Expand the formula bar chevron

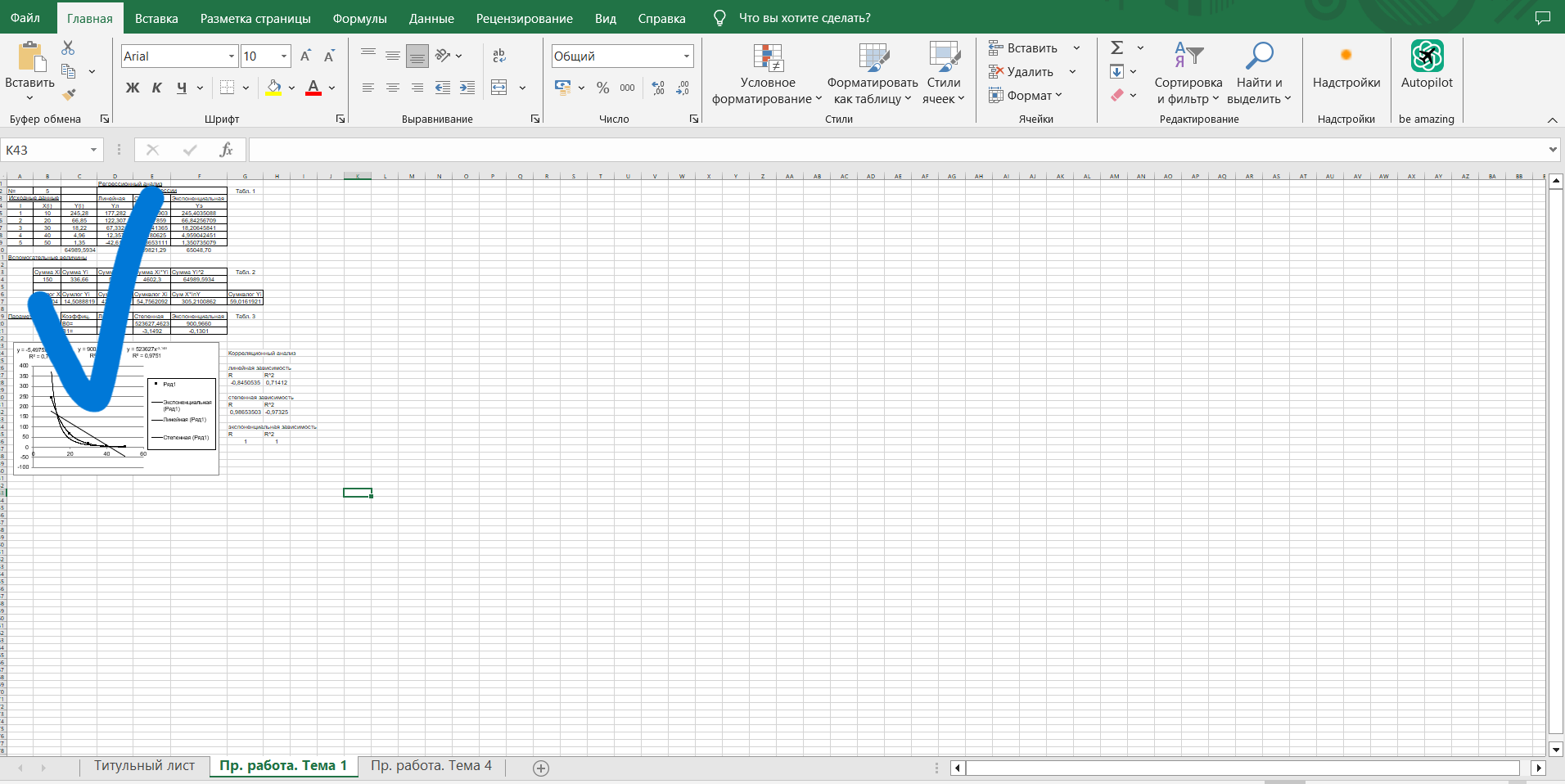point(1553,150)
